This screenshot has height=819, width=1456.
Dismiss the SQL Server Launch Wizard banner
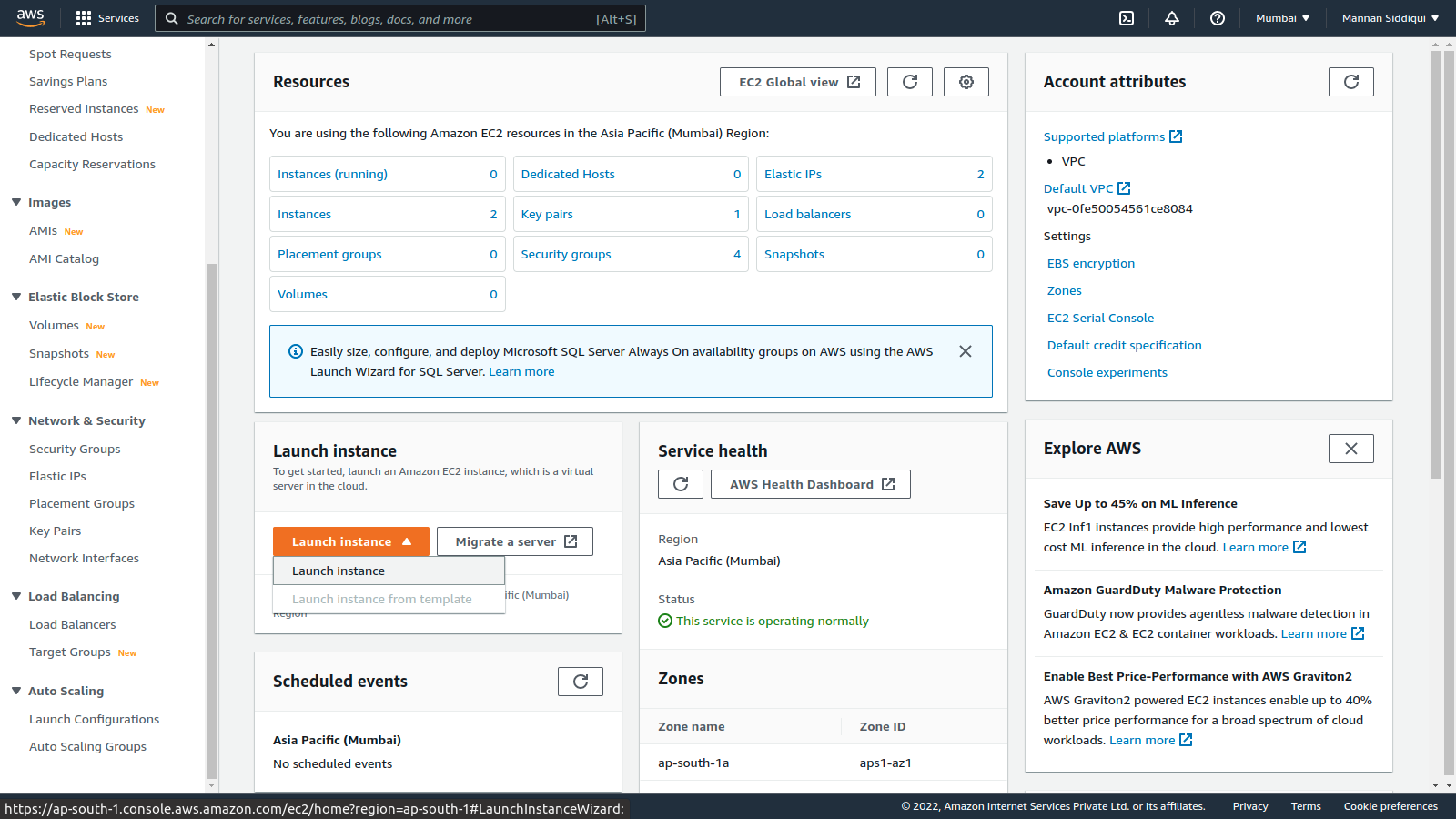[x=965, y=350]
